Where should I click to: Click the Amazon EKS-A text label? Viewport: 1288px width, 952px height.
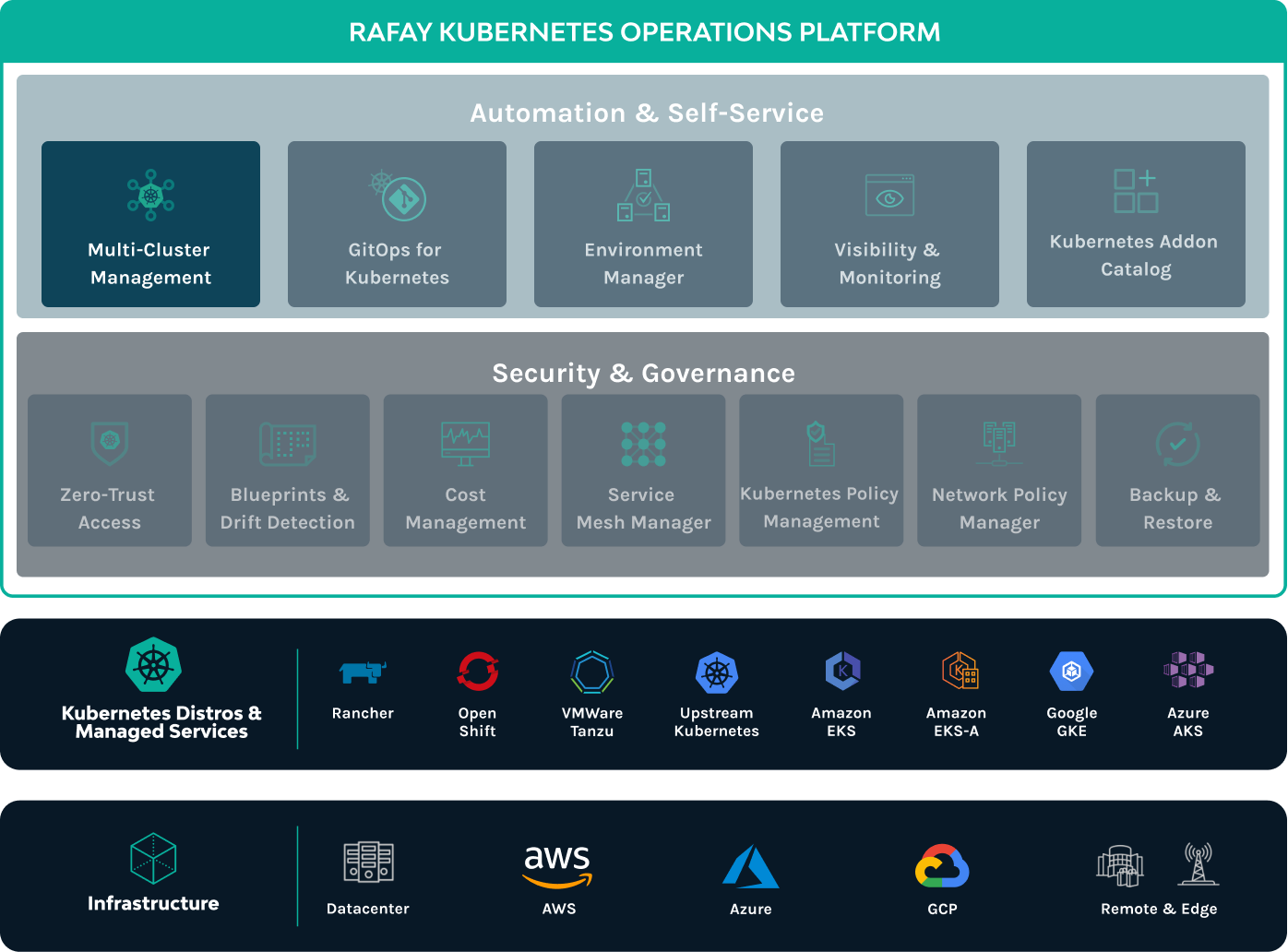pos(957,722)
